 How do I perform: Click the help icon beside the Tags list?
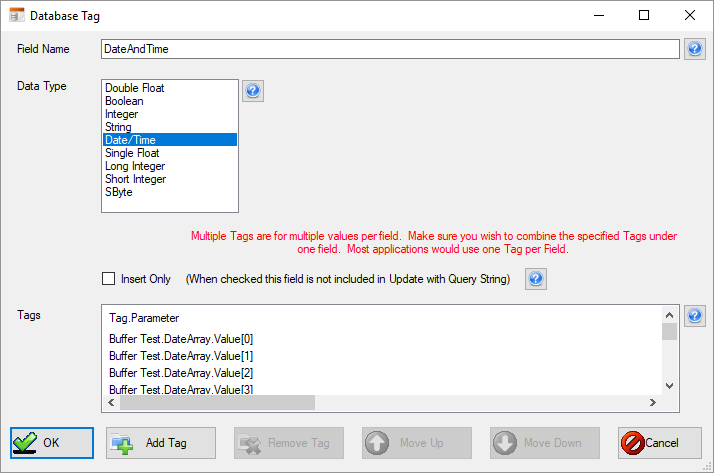pyautogui.click(x=695, y=316)
